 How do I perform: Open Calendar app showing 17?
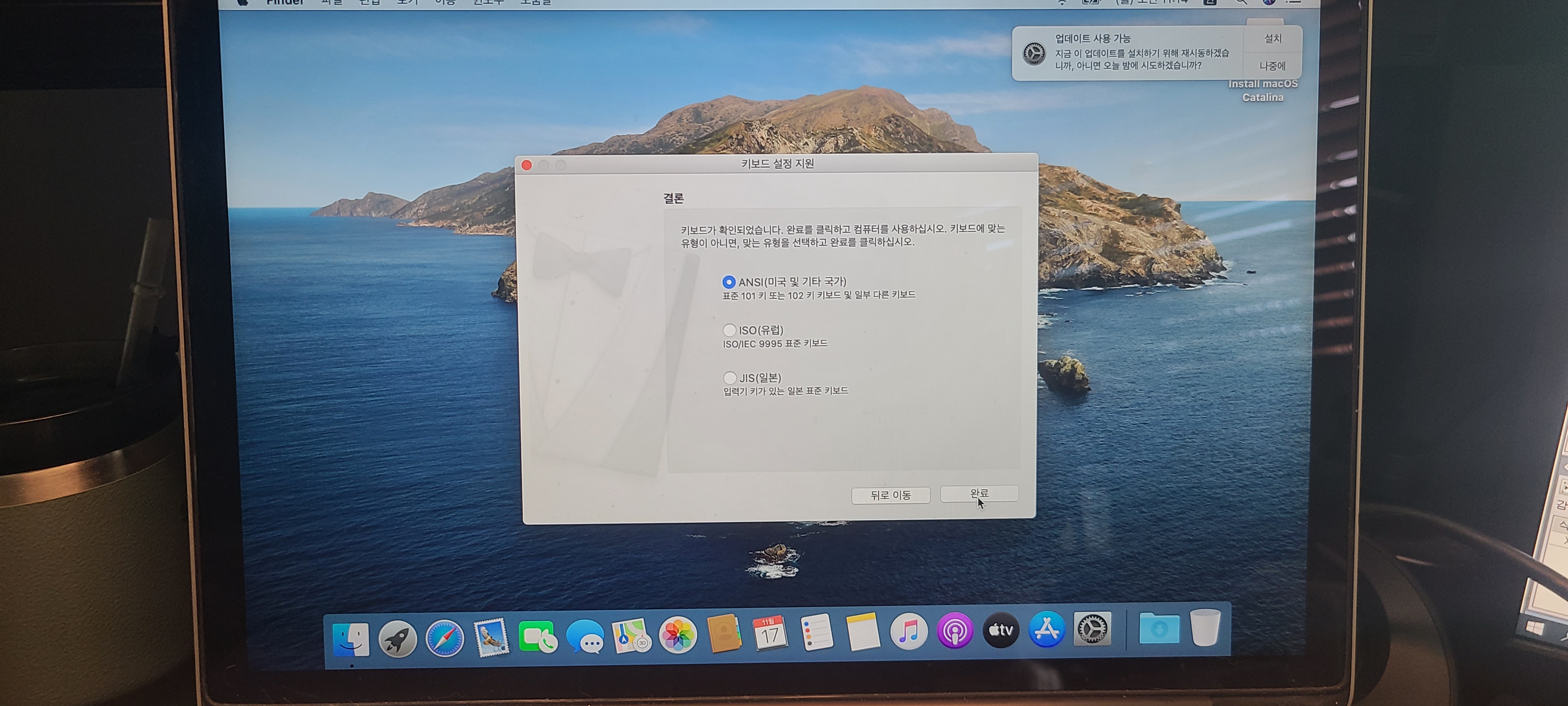[769, 634]
